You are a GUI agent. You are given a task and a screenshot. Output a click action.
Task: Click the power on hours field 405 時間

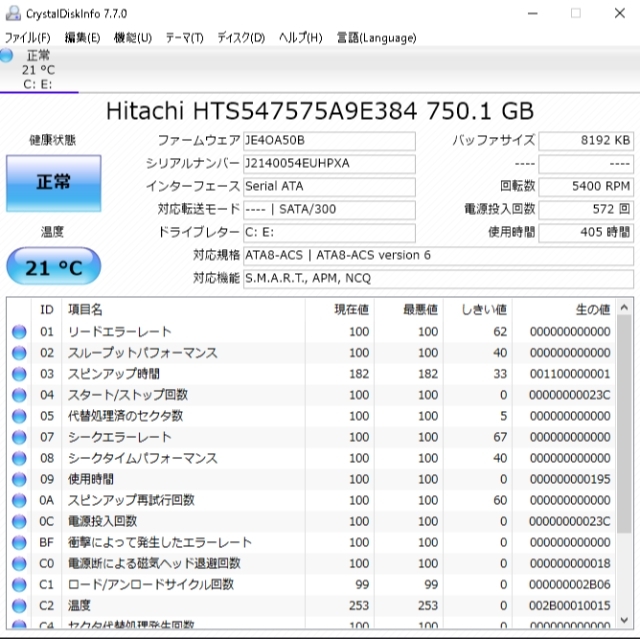(x=586, y=233)
